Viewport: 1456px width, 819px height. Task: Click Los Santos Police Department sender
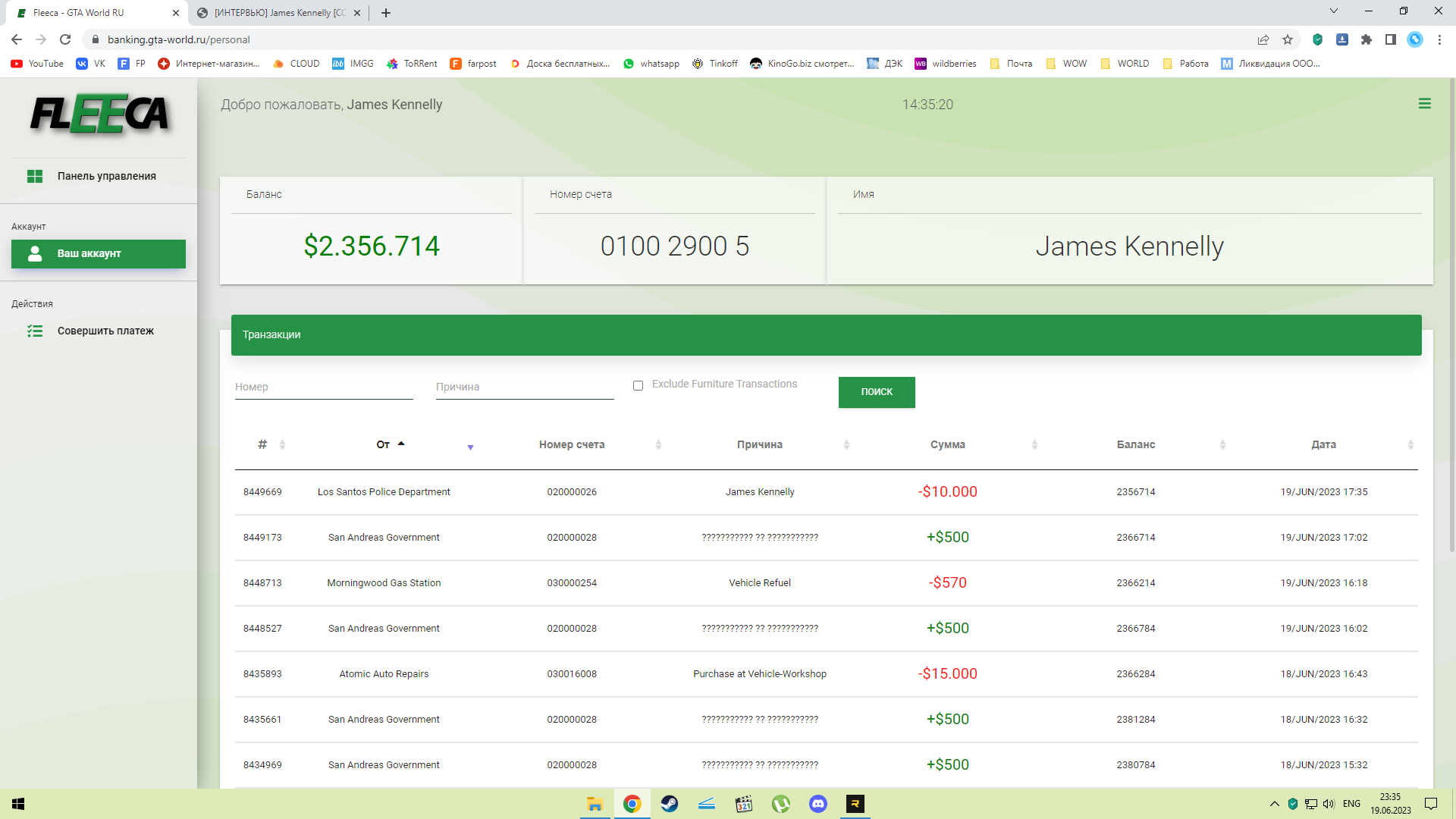pos(384,492)
